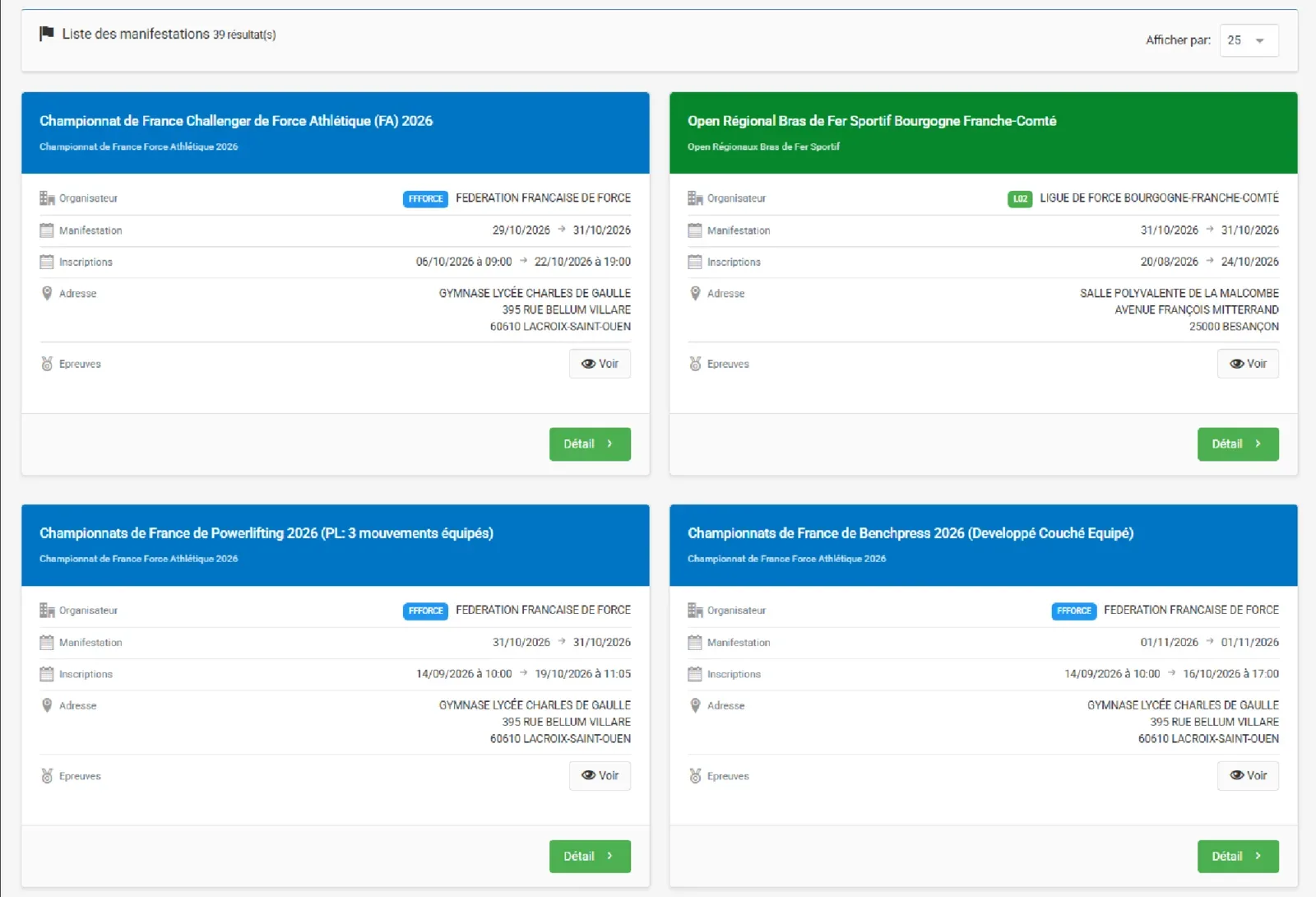The width and height of the screenshot is (1316, 897).
Task: Click Epreuves medal icon in Benchpress card
Action: pos(695,776)
